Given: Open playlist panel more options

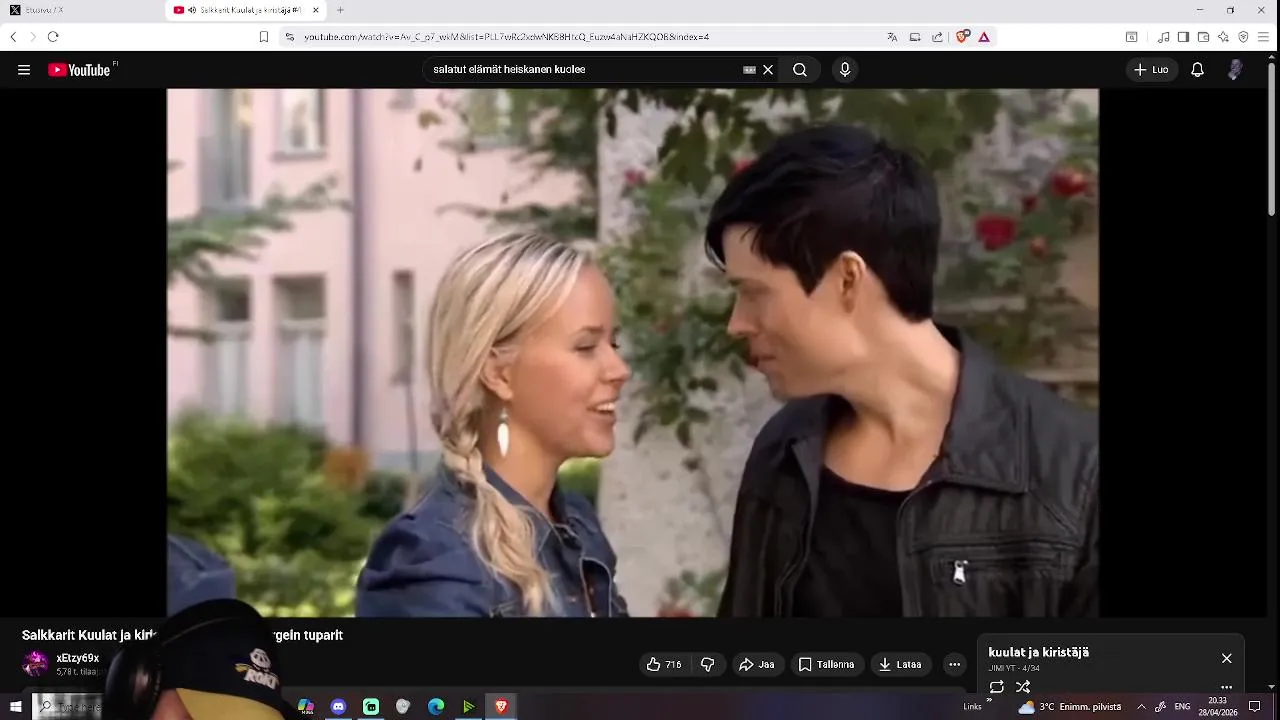Looking at the screenshot, I should point(1227,688).
